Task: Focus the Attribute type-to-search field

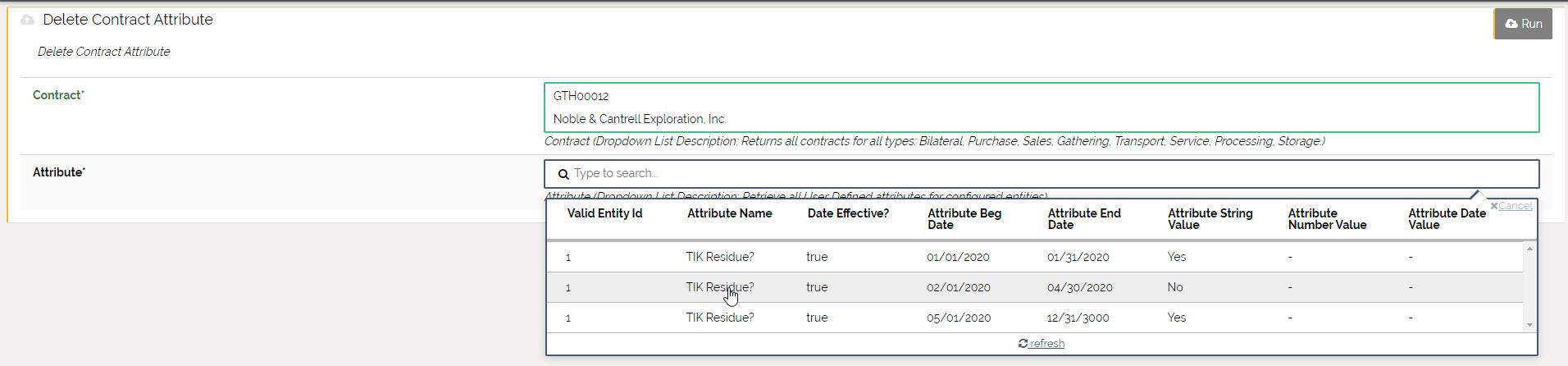Action: pyautogui.click(x=1050, y=174)
